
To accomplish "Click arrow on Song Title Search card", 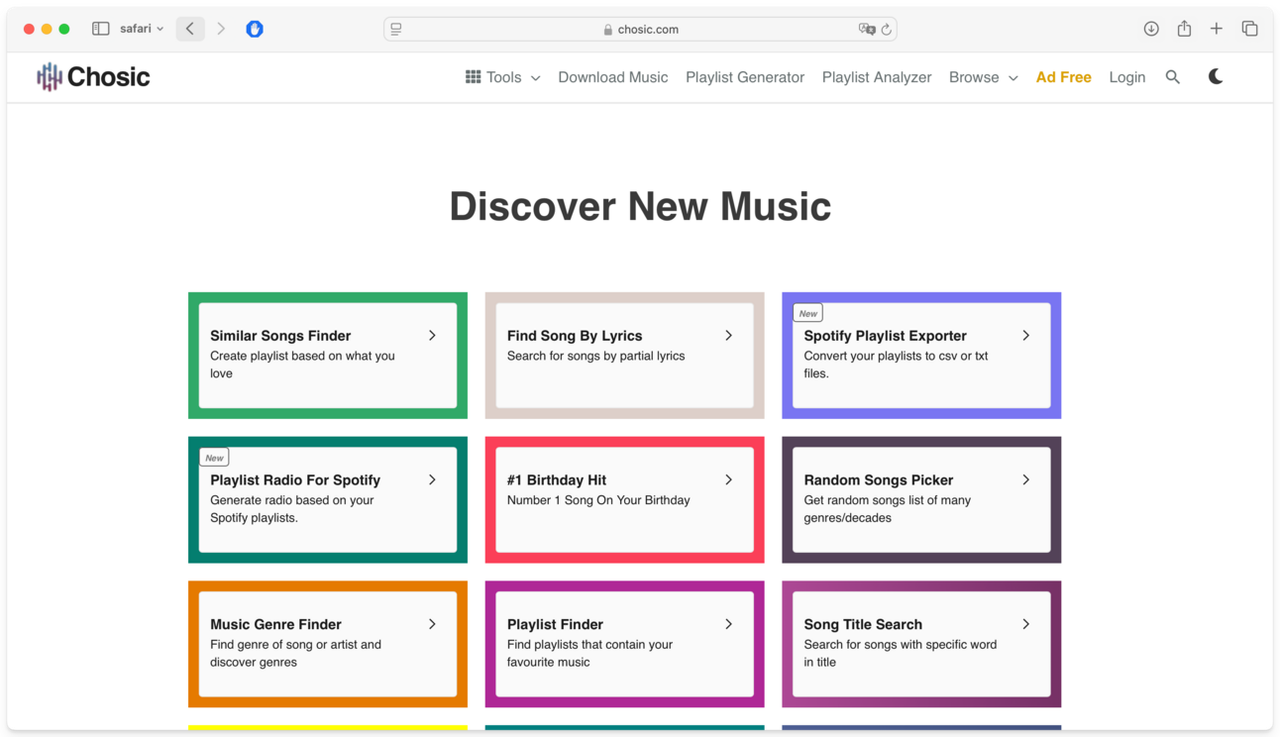I will click(1026, 624).
